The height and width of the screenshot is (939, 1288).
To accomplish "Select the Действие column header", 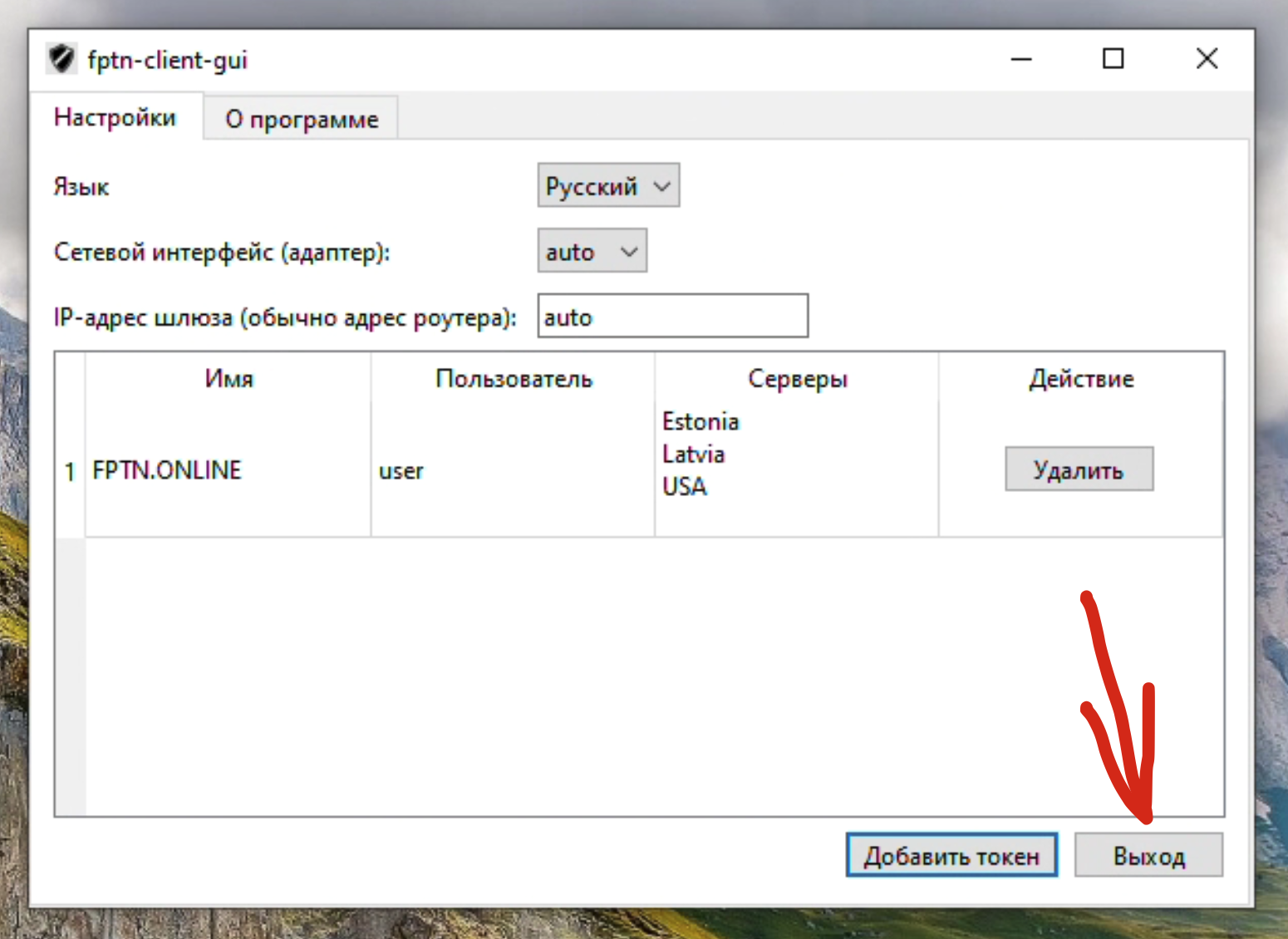I will click(1081, 379).
